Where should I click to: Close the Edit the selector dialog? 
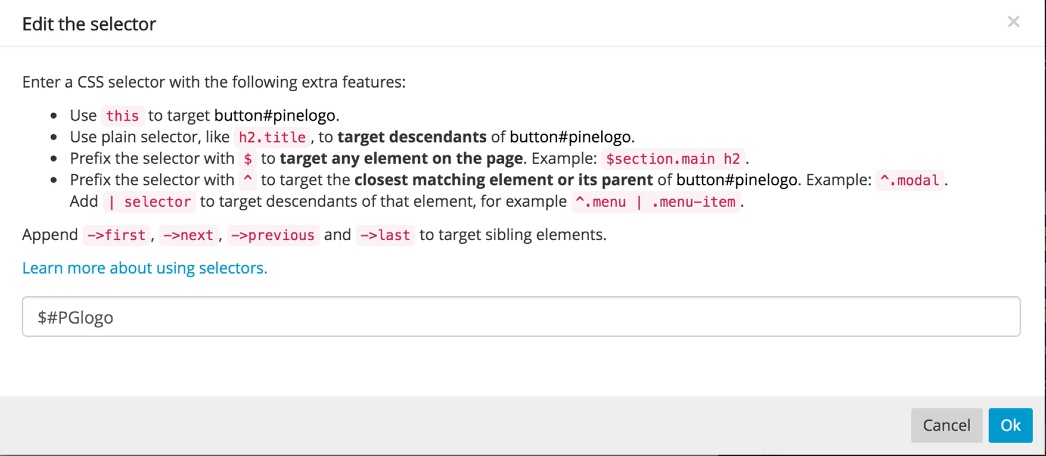tap(1013, 22)
